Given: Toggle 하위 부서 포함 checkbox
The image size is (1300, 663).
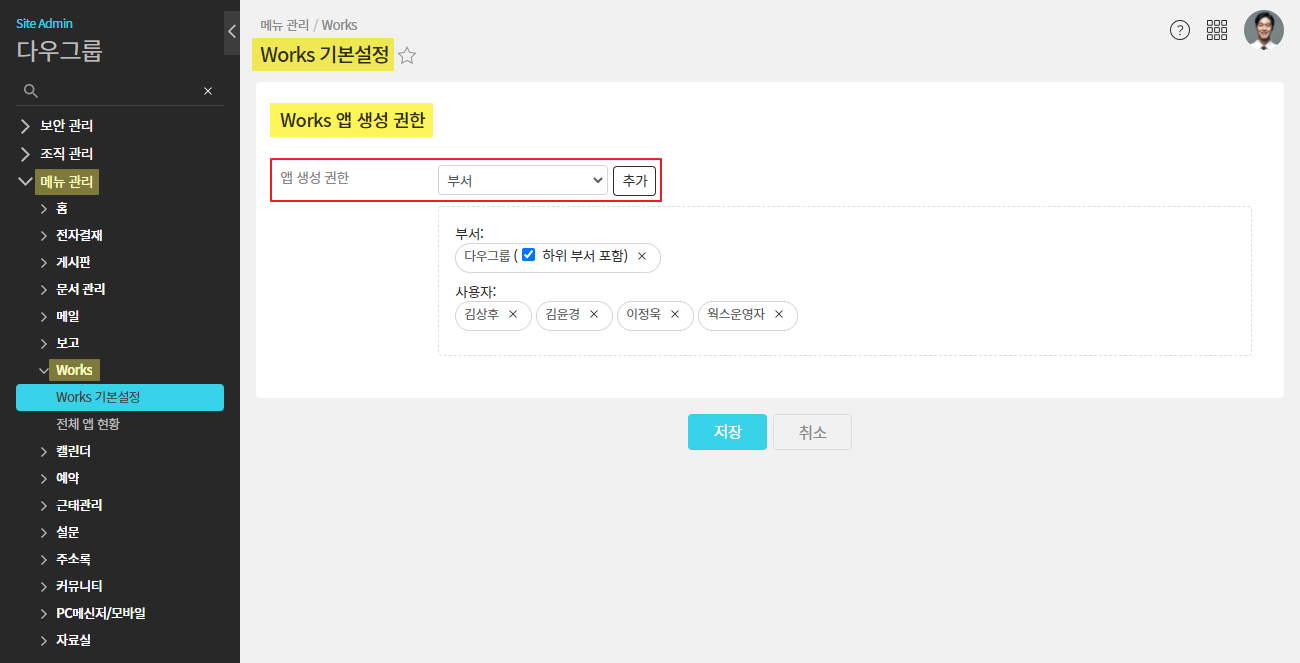Looking at the screenshot, I should [x=529, y=255].
